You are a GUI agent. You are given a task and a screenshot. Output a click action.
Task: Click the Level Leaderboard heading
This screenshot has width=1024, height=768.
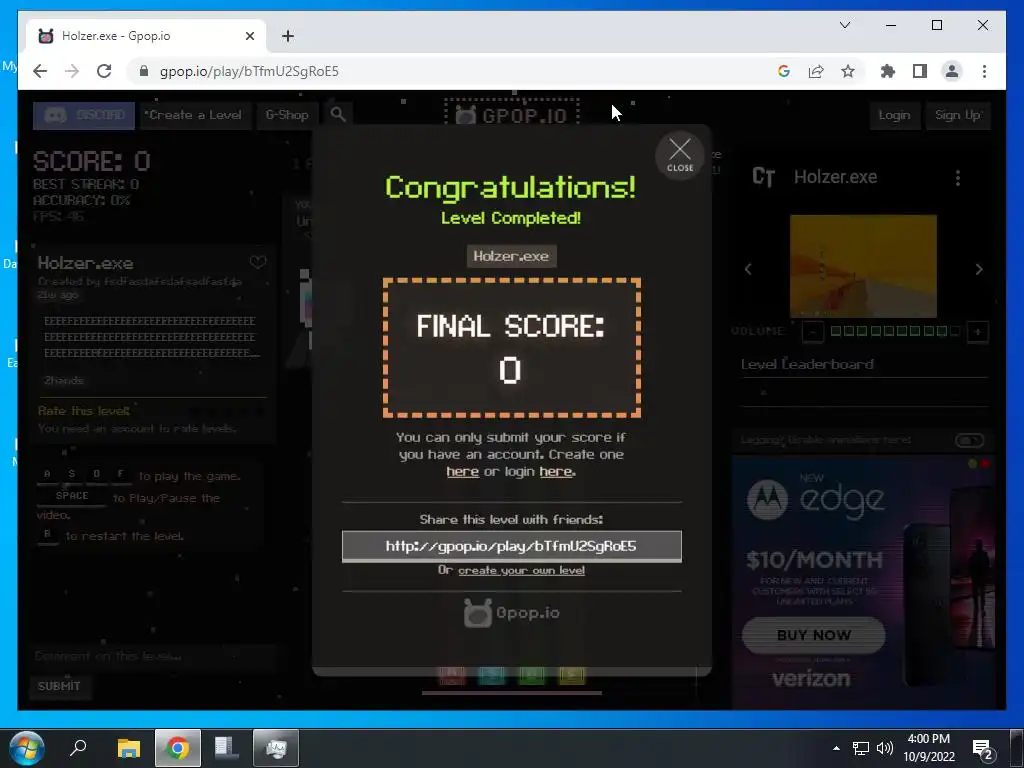pos(807,364)
